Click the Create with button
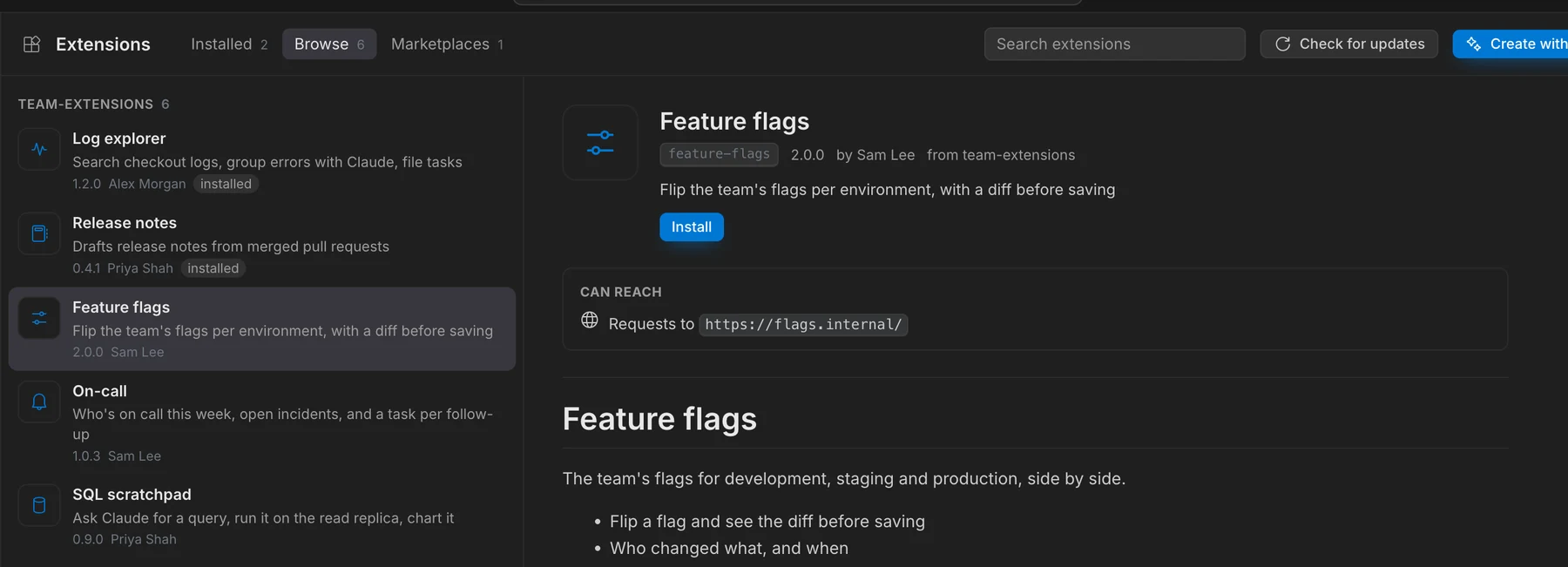1568x567 pixels. [1511, 44]
